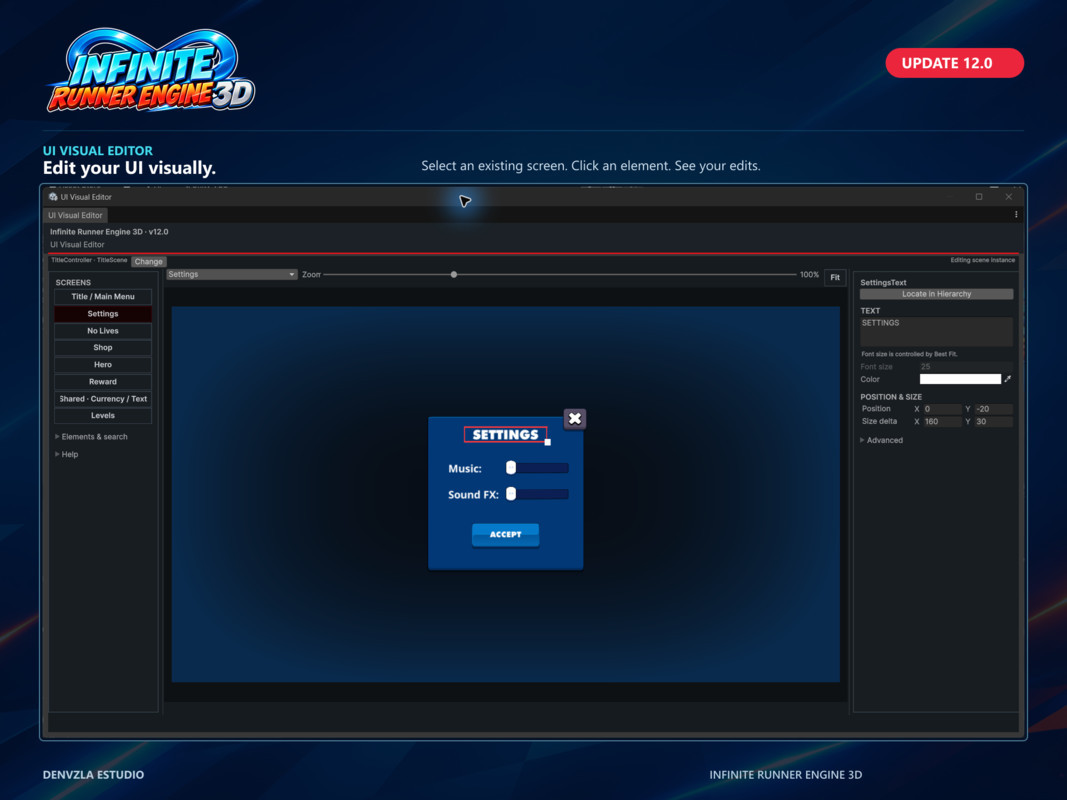
Task: Open the Title / Main Menu screen
Action: coord(103,297)
